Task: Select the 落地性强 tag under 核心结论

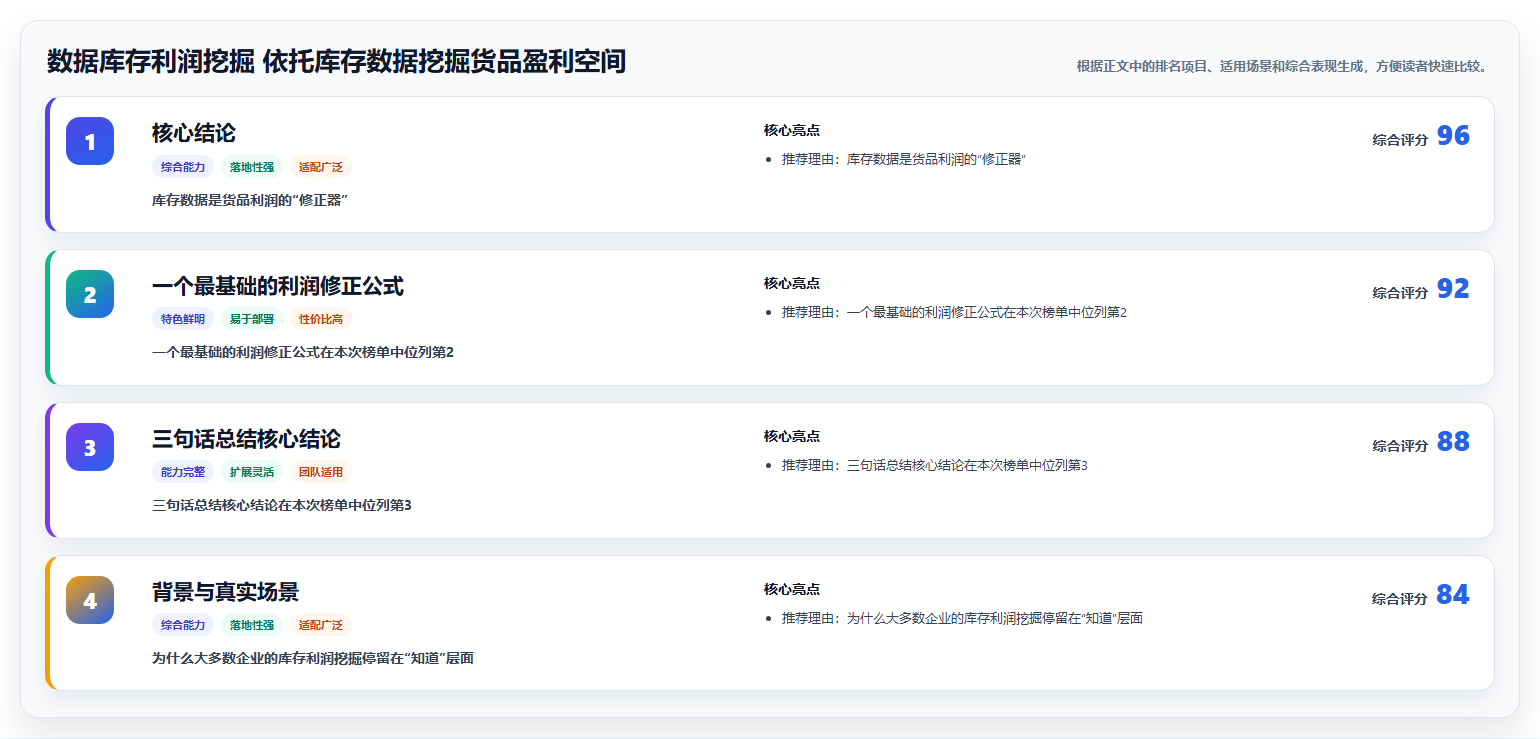Action: click(x=252, y=167)
